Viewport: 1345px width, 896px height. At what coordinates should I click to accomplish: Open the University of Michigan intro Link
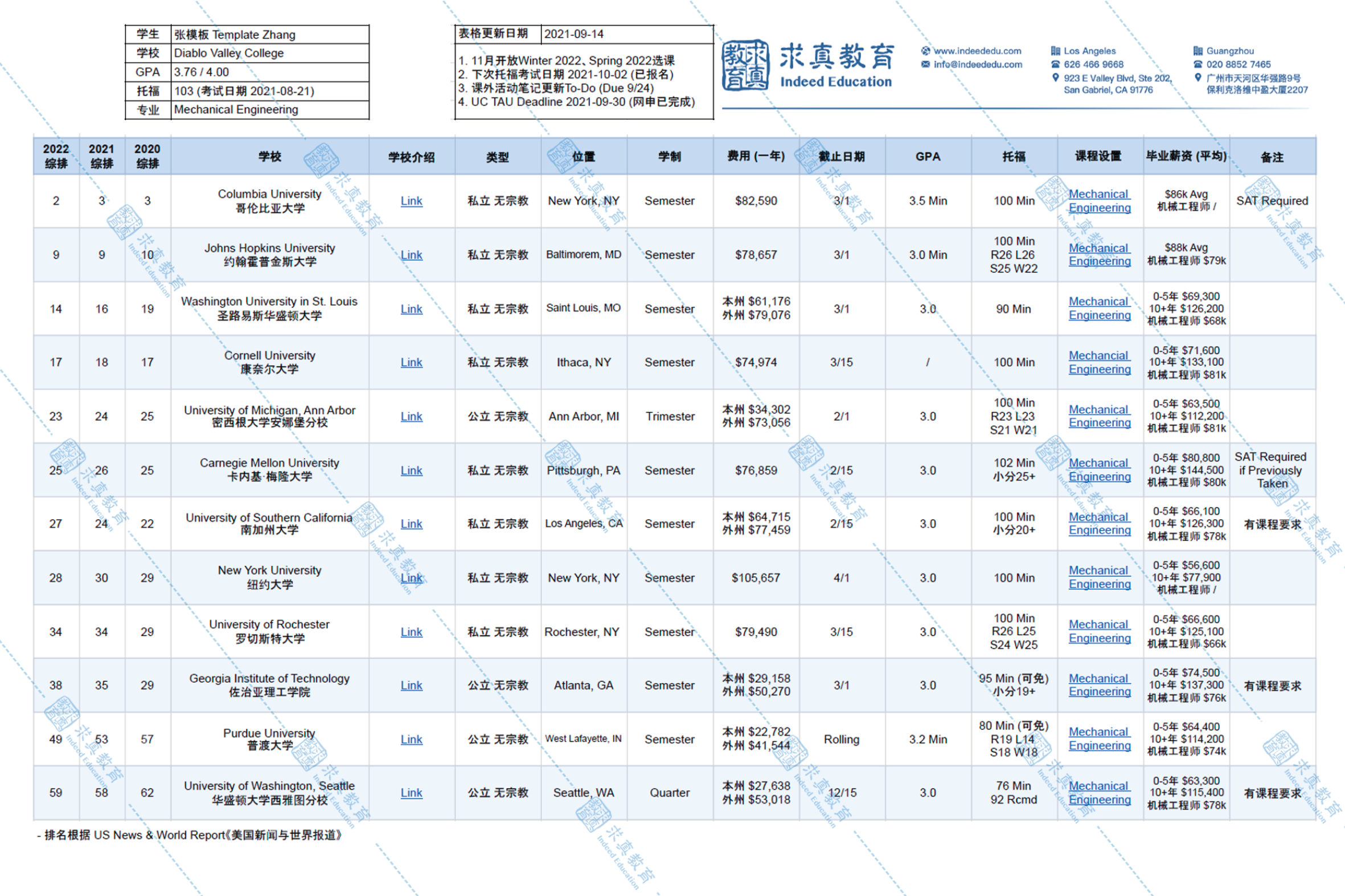[412, 417]
